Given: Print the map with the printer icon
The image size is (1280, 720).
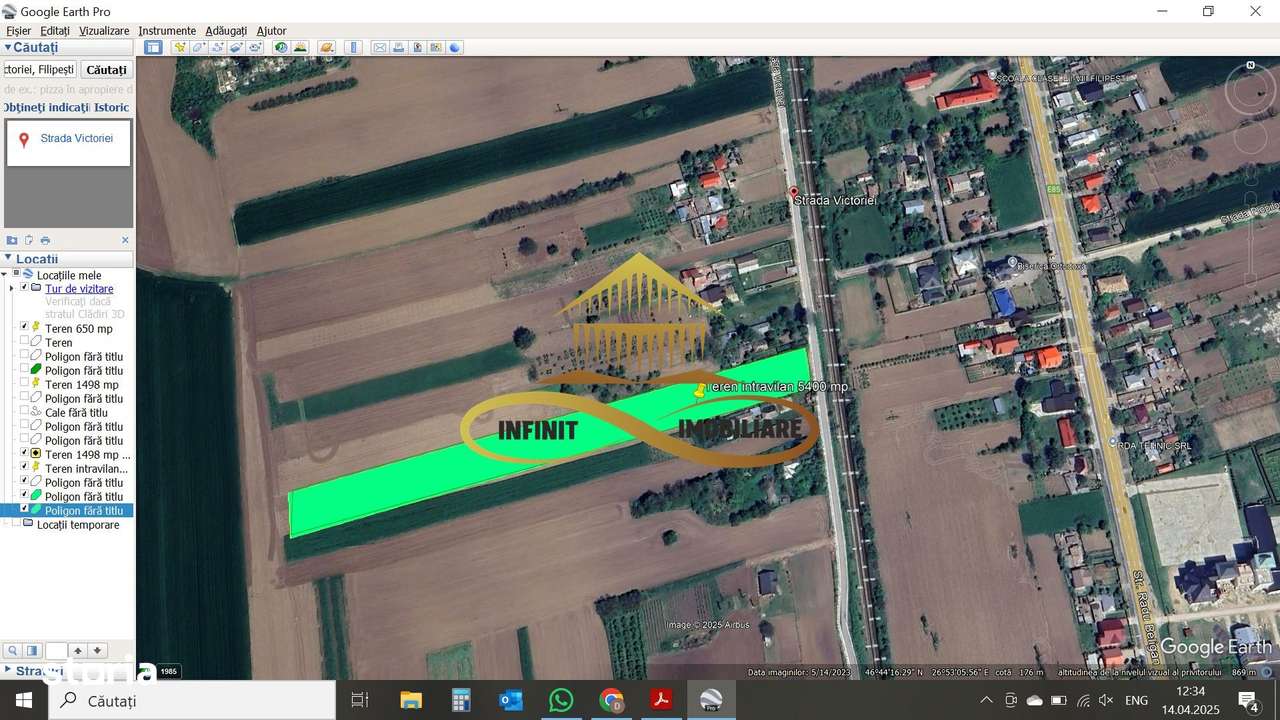Looking at the screenshot, I should click(399, 46).
